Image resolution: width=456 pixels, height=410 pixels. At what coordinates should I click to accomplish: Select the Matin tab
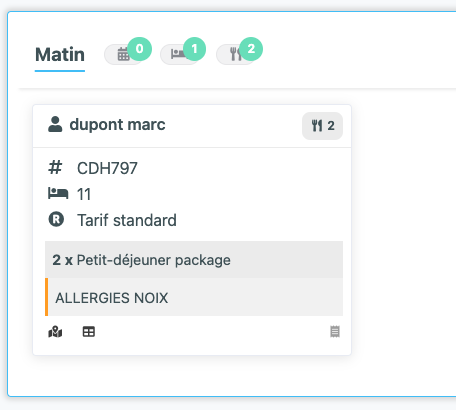[60, 55]
